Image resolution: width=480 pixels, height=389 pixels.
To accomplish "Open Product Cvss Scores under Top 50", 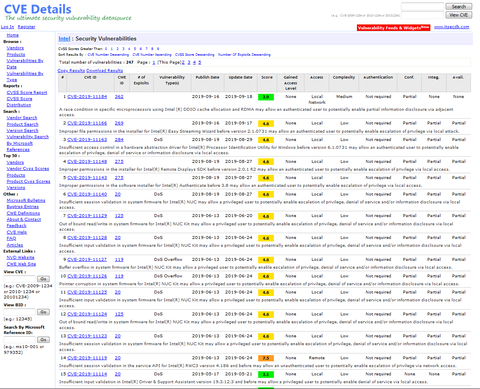I will click(28, 181).
